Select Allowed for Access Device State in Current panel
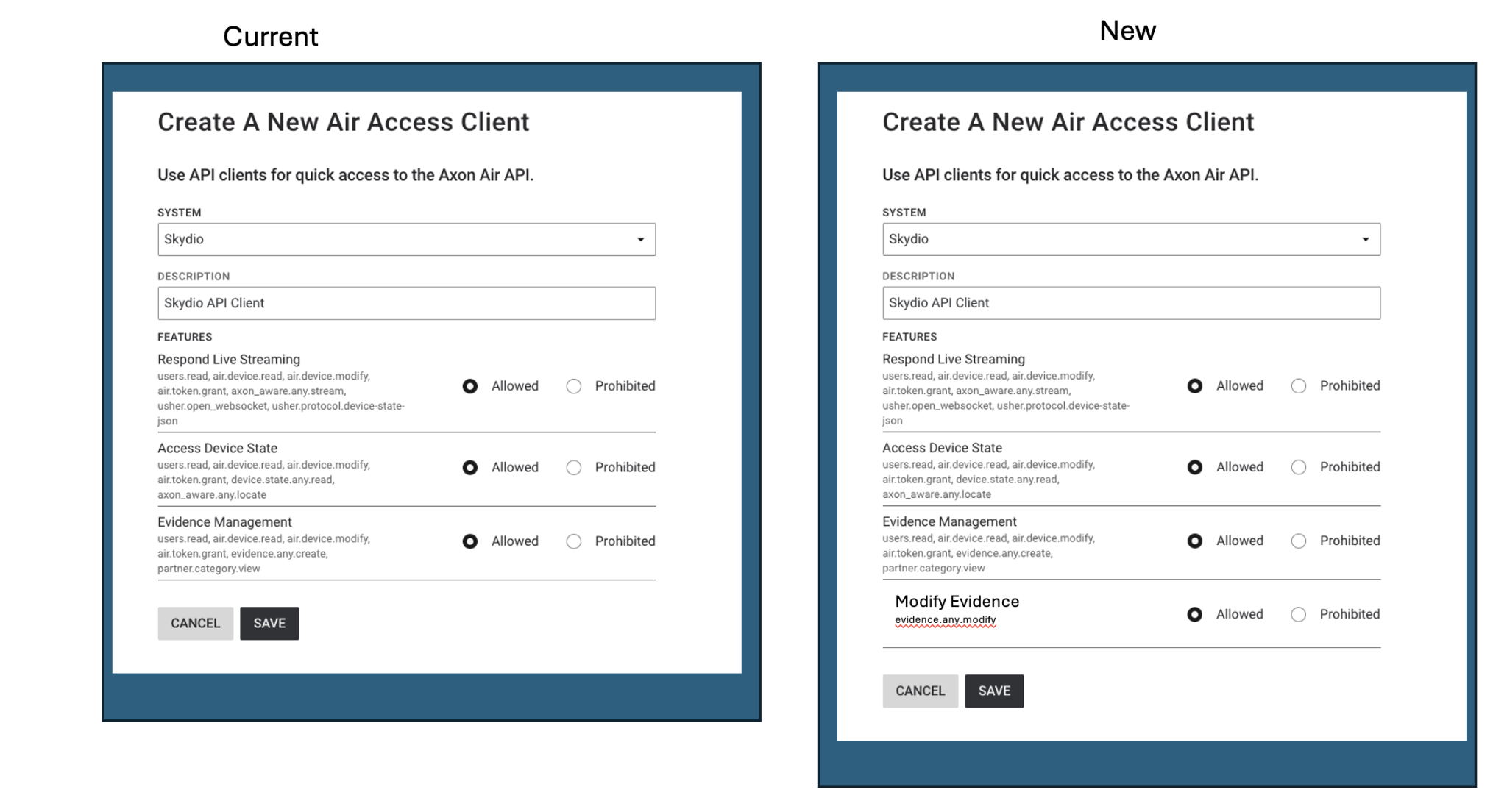 (x=469, y=467)
